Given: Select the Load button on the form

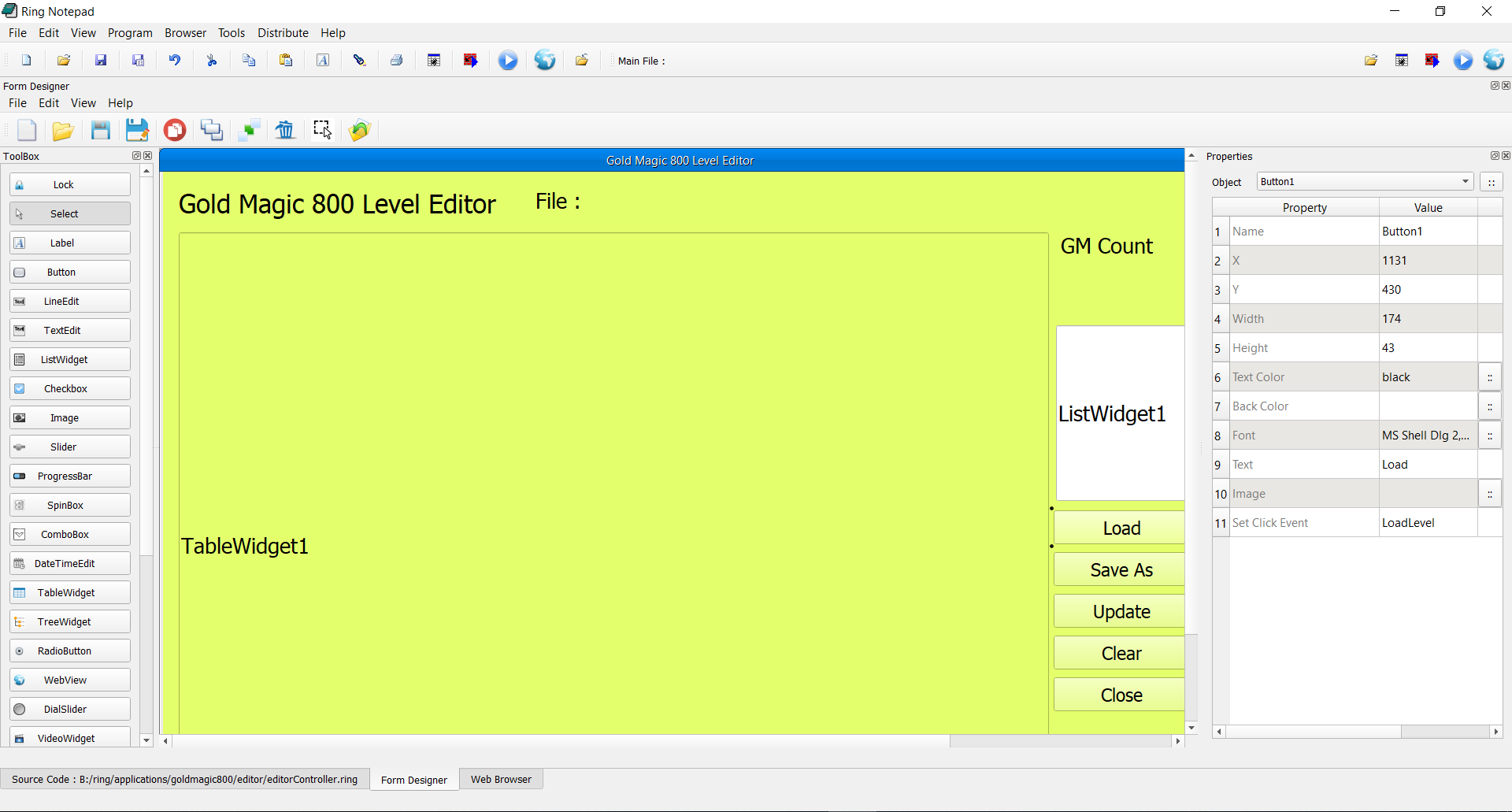Looking at the screenshot, I should tap(1120, 528).
